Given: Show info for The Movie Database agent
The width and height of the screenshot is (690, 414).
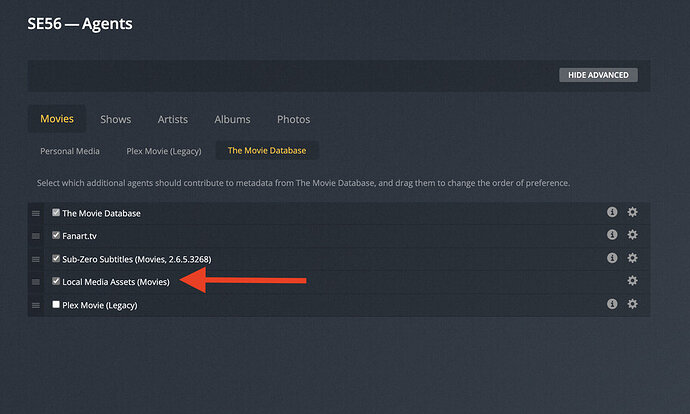Looking at the screenshot, I should 612,212.
